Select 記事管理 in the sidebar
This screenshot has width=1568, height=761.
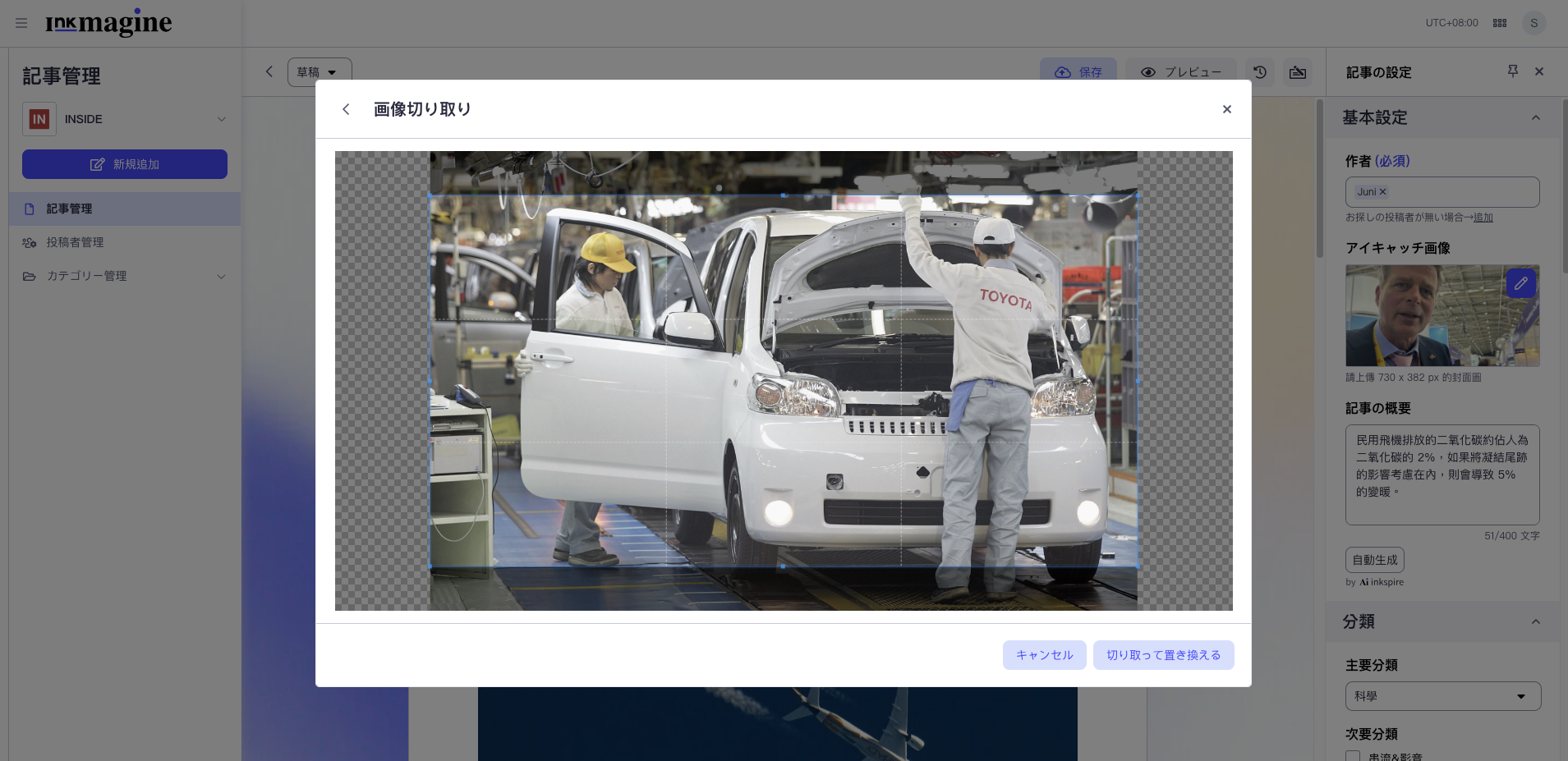tap(125, 209)
